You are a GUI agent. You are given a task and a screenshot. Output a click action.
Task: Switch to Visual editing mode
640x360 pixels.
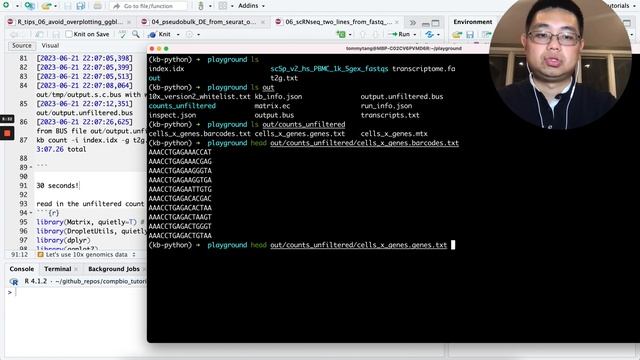pyautogui.click(x=50, y=46)
